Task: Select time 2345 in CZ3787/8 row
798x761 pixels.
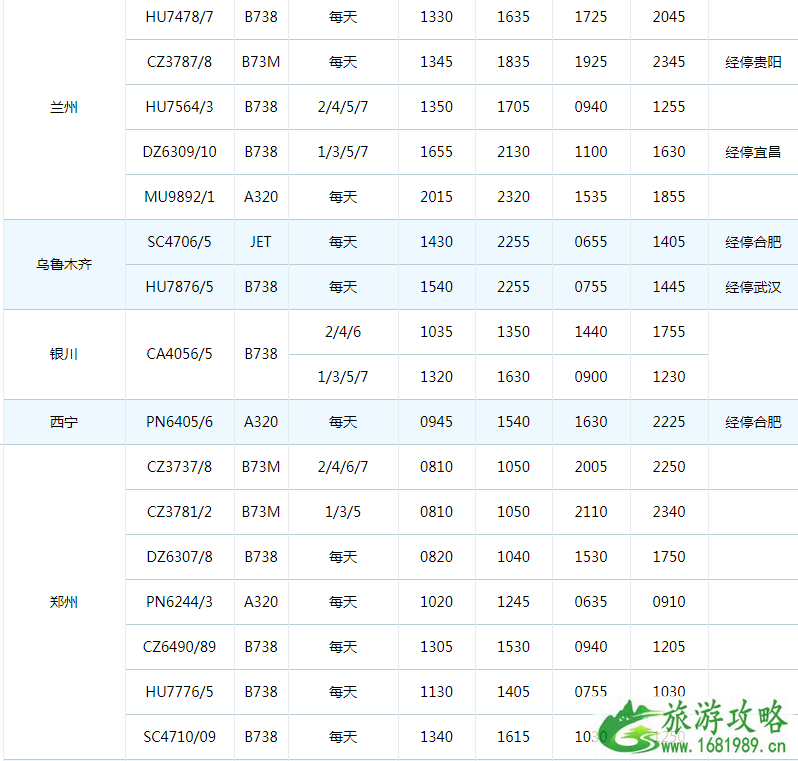Action: (x=669, y=62)
